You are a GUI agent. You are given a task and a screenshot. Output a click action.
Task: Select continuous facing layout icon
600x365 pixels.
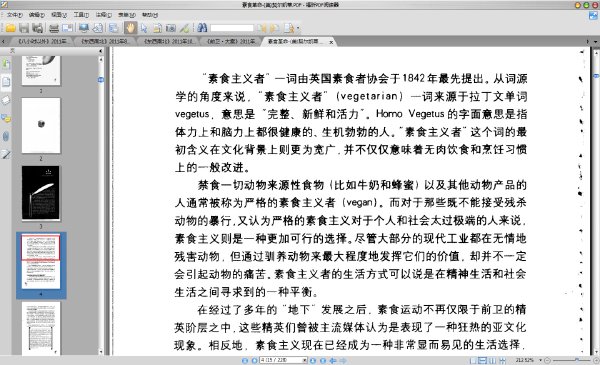pyautogui.click(x=502, y=360)
